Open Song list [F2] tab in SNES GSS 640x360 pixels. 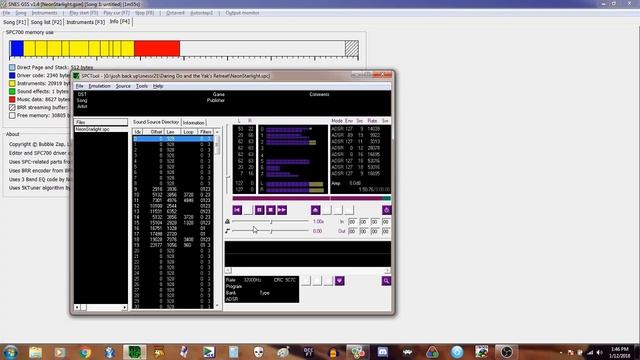[46, 22]
